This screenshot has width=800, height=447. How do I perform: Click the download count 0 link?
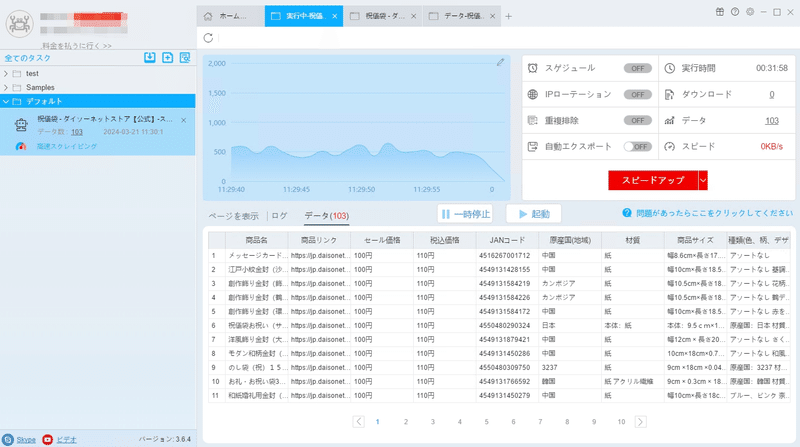tap(771, 94)
